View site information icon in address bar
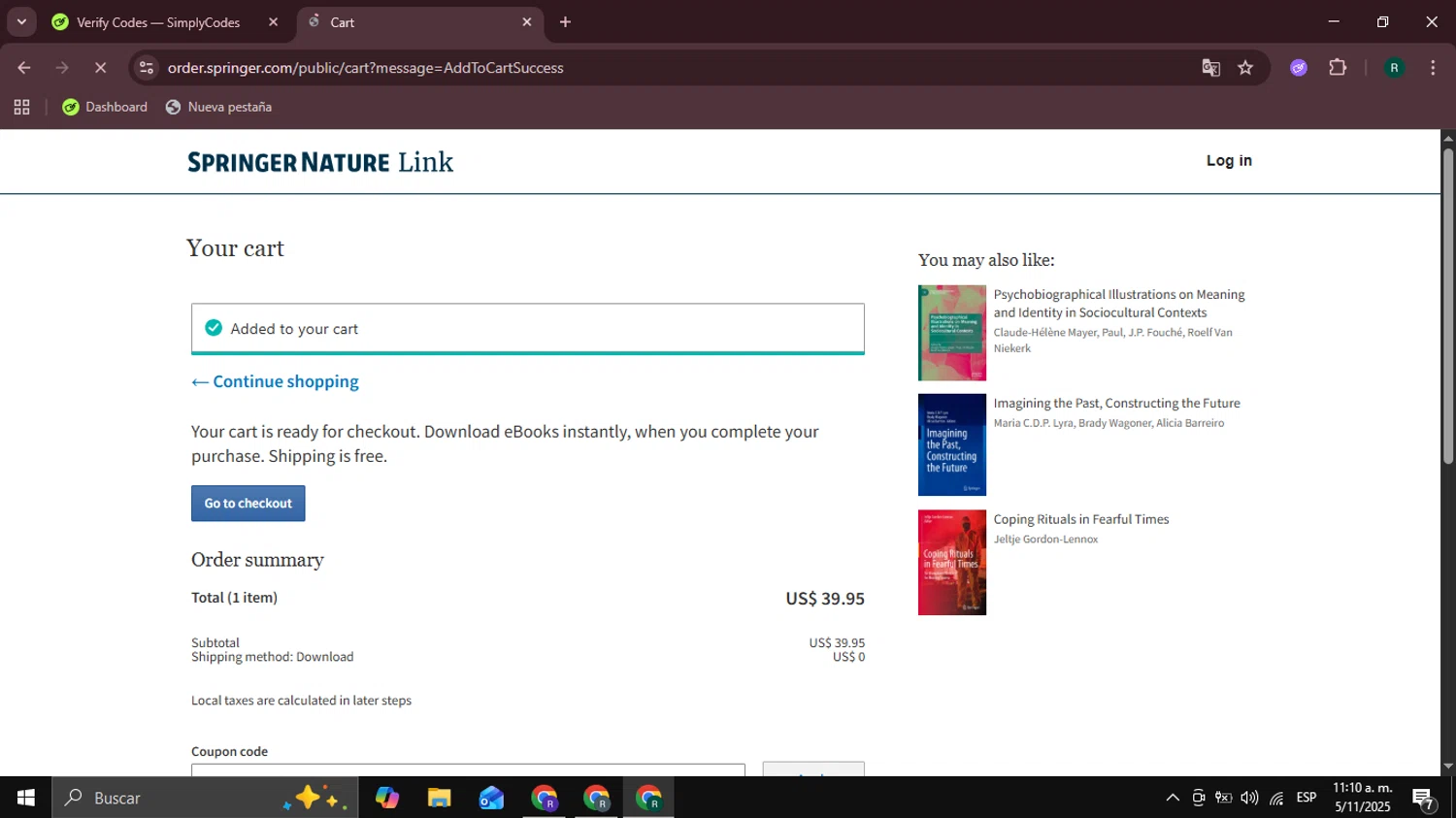 point(146,68)
